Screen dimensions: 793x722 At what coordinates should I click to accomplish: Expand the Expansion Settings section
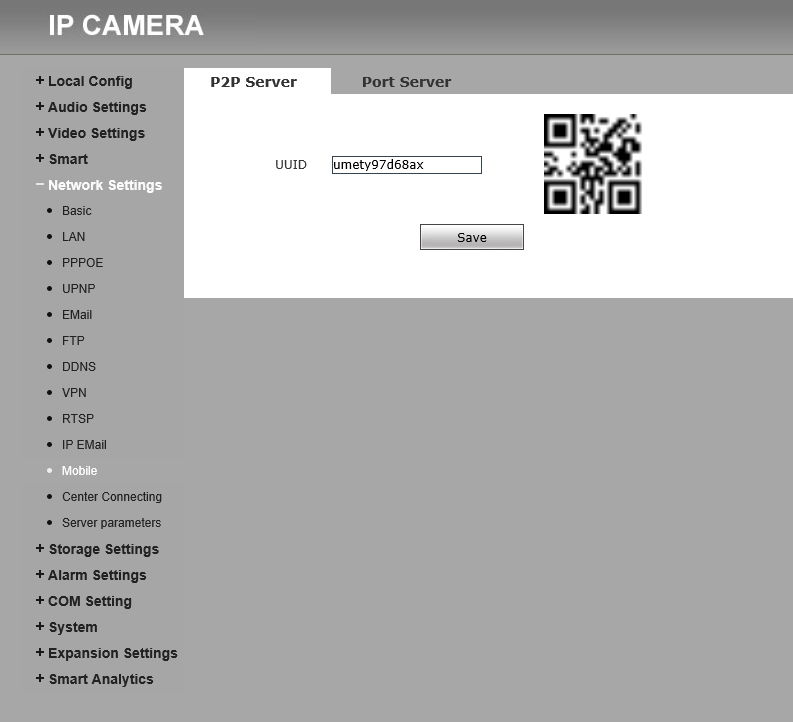point(106,653)
